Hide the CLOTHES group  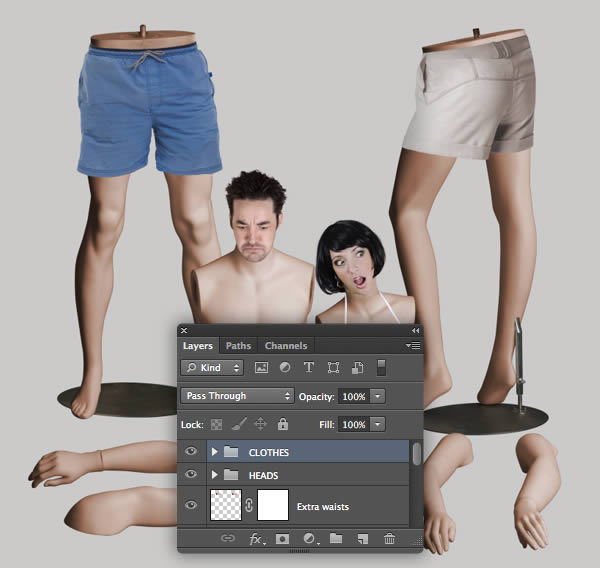(x=191, y=452)
